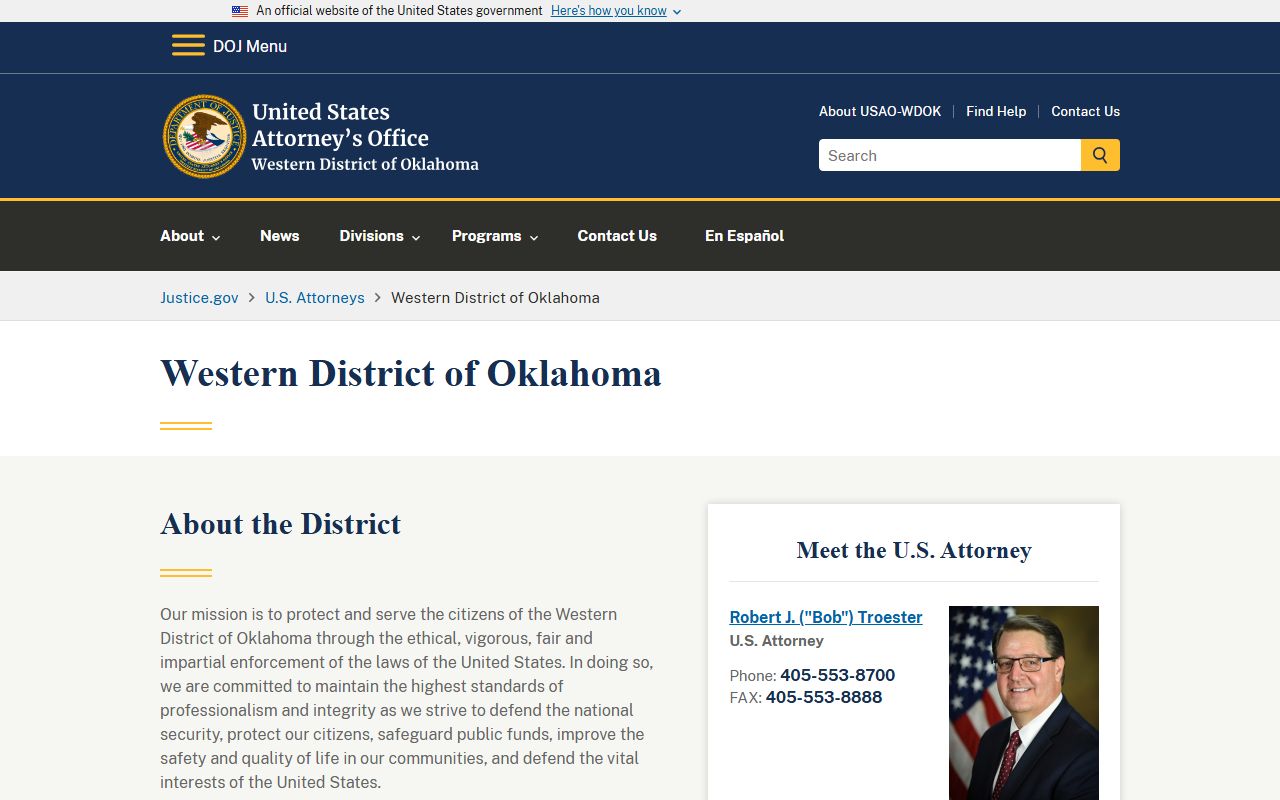
Task: Click the US flag icon in banner
Action: (x=240, y=11)
